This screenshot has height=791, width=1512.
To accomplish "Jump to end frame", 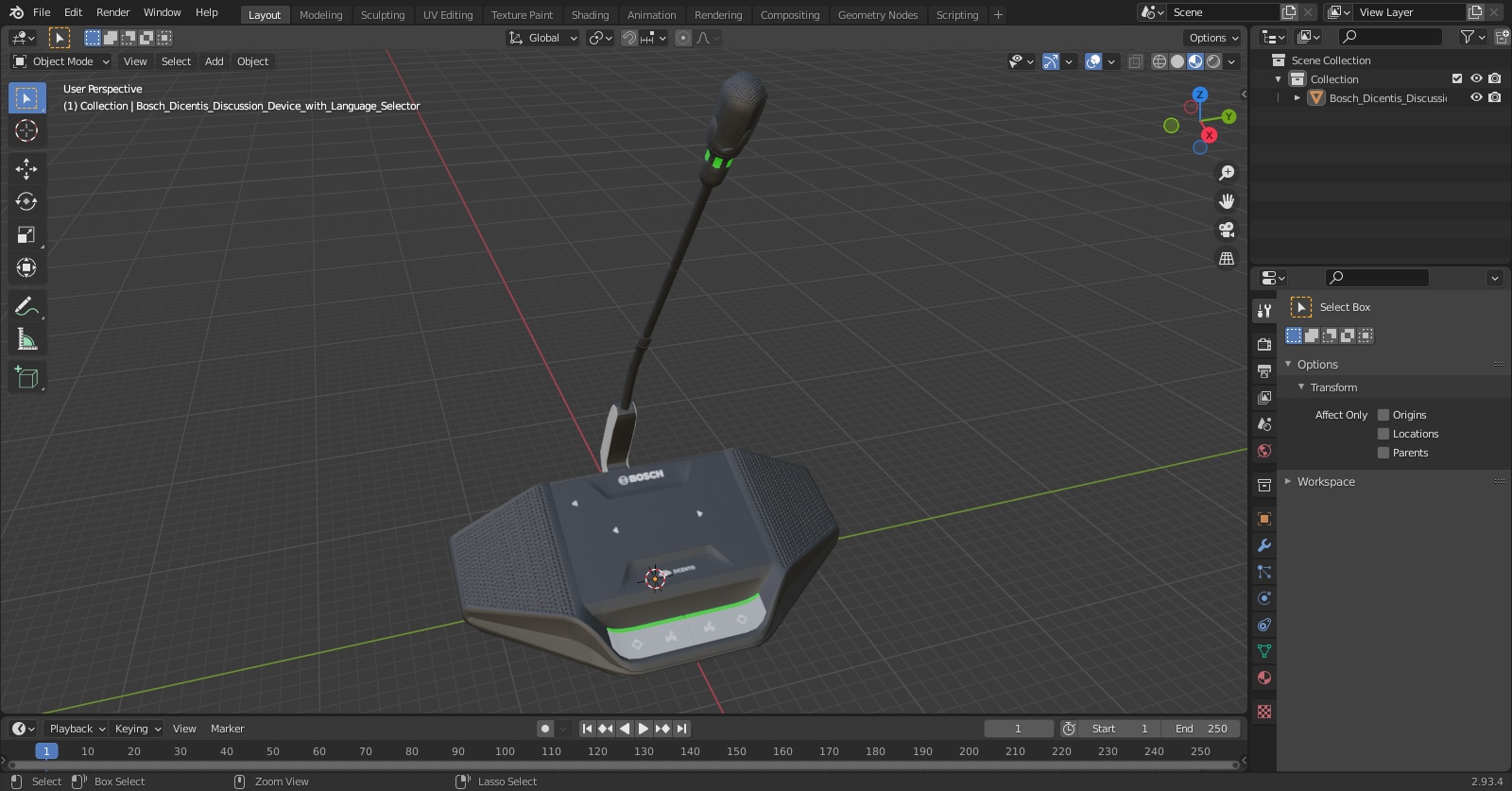I will pyautogui.click(x=681, y=729).
